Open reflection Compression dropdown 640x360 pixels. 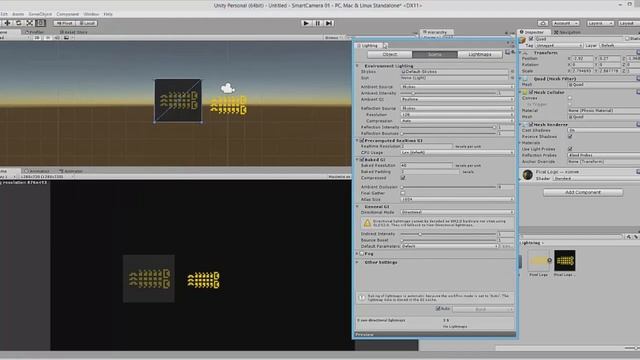[x=457, y=121]
